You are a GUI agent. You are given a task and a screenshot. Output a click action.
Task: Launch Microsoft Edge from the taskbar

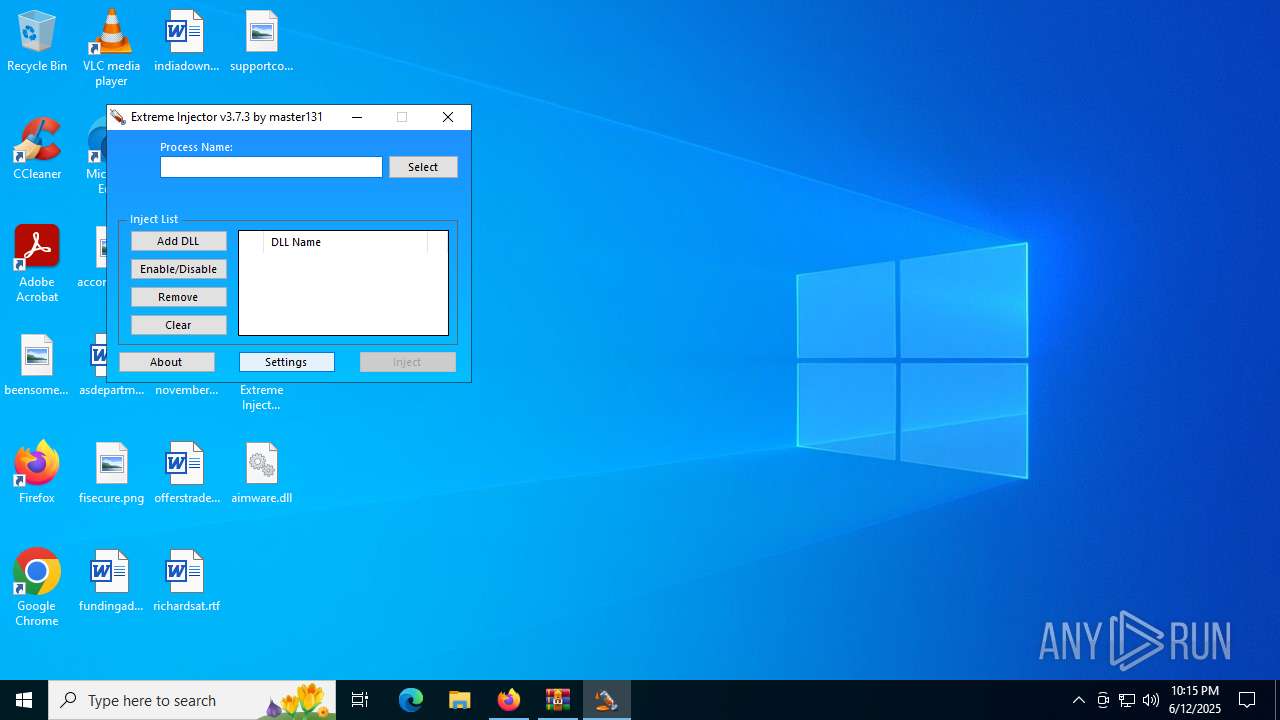click(x=411, y=700)
